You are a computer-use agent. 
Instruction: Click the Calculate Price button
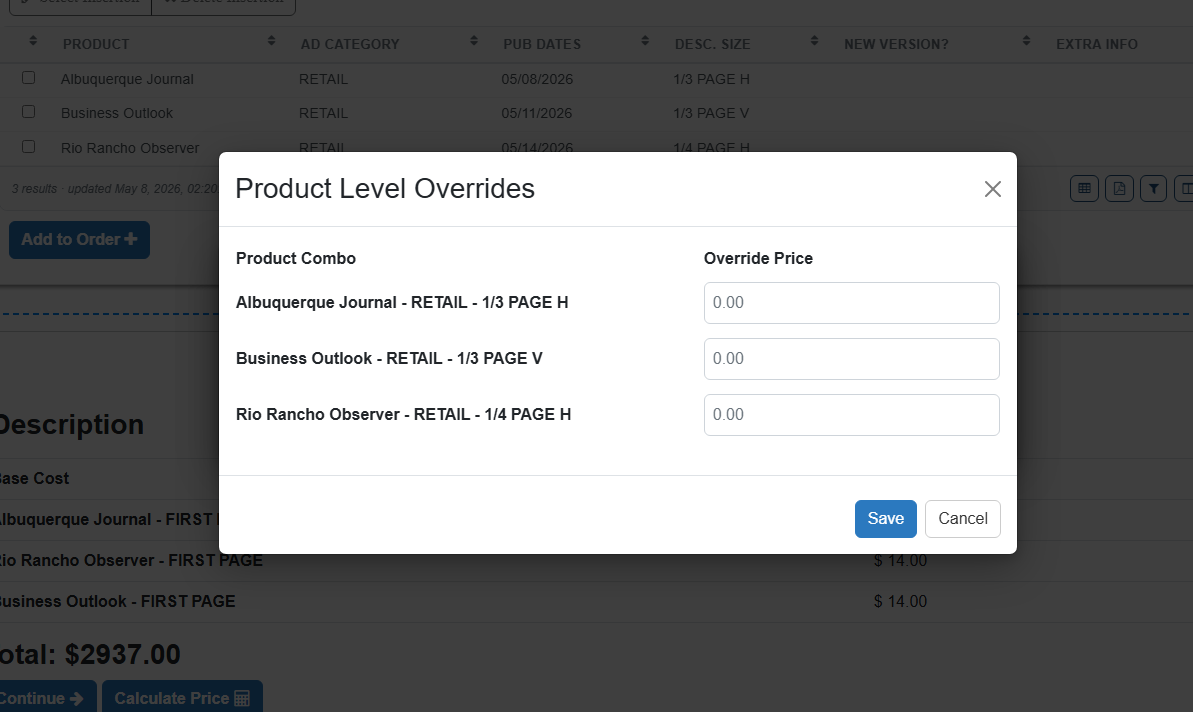click(x=183, y=698)
